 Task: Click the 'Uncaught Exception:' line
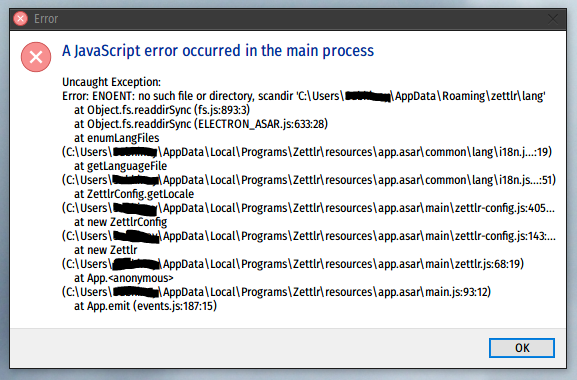tap(111, 82)
